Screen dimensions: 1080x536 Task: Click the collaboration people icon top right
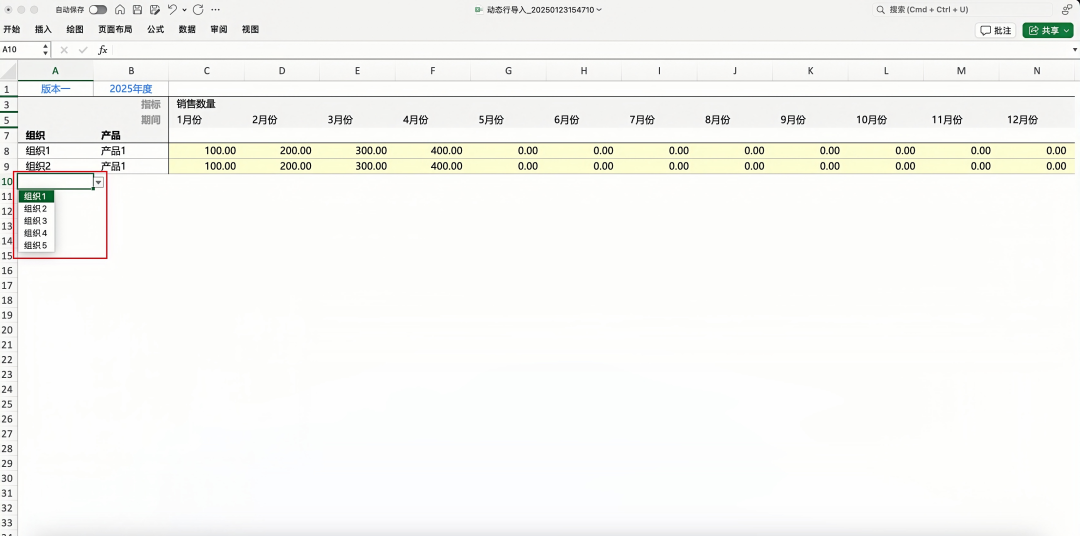[x=1067, y=10]
